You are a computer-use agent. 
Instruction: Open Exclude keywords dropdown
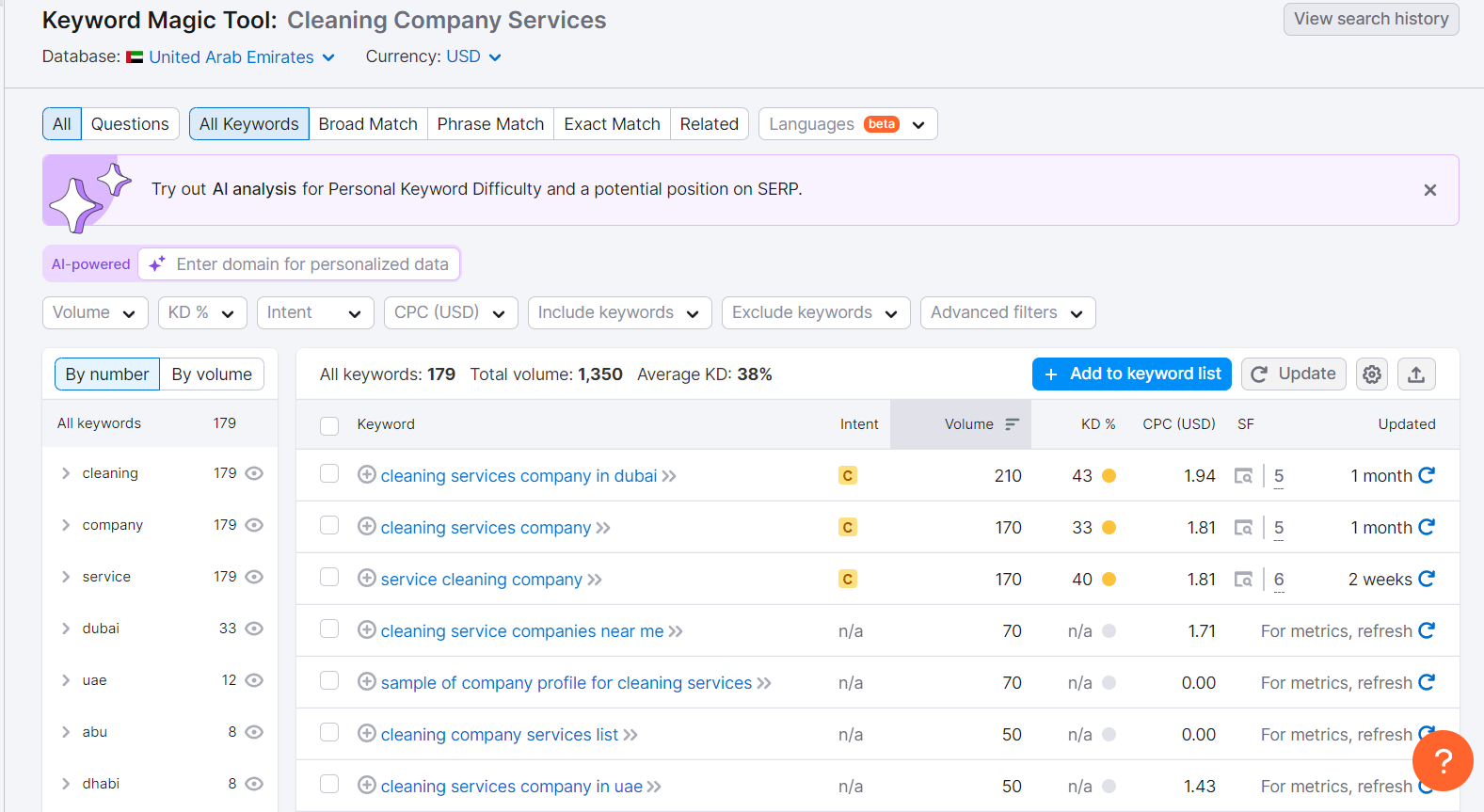click(816, 313)
